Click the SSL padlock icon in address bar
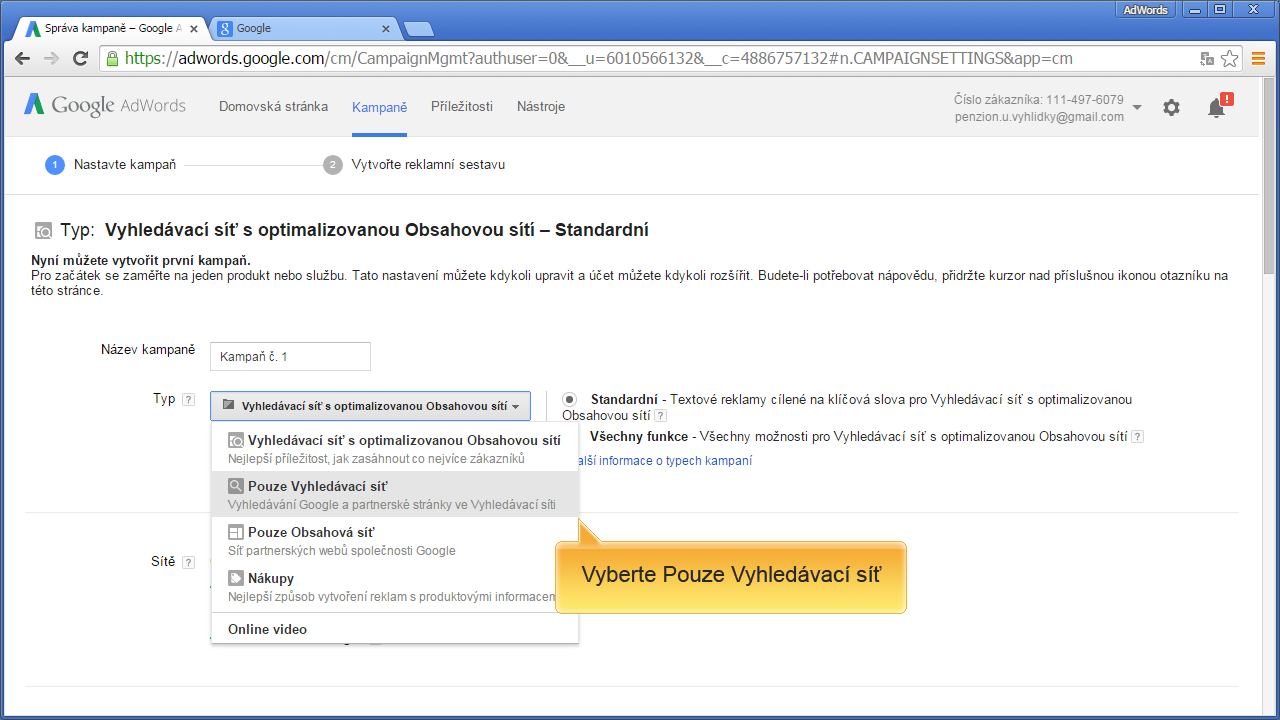Viewport: 1280px width, 720px height. pyautogui.click(x=111, y=58)
